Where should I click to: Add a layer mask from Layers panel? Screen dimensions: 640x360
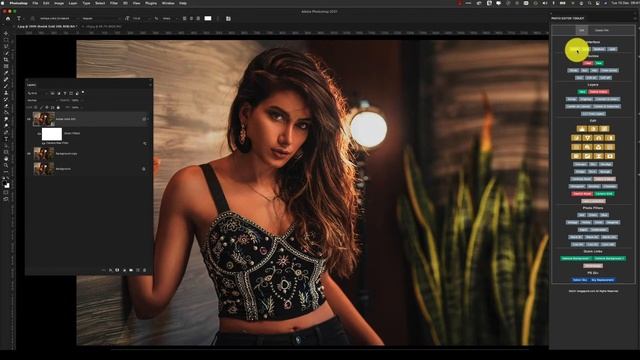117,270
